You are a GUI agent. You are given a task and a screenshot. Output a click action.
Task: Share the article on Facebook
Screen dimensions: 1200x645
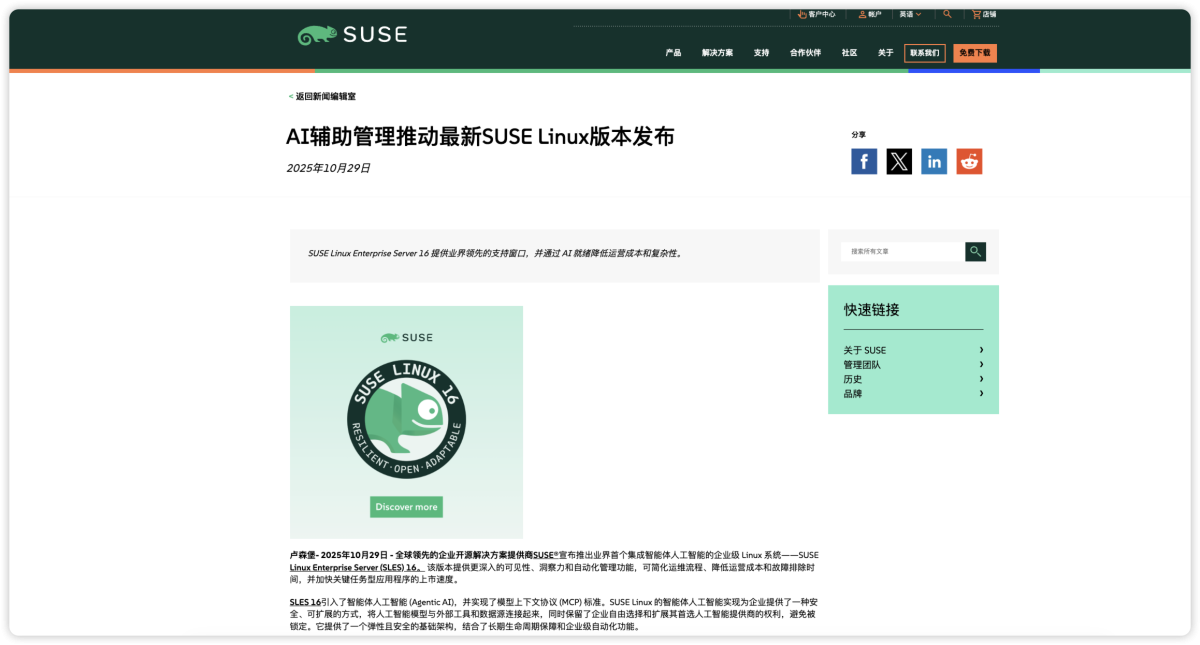(864, 161)
